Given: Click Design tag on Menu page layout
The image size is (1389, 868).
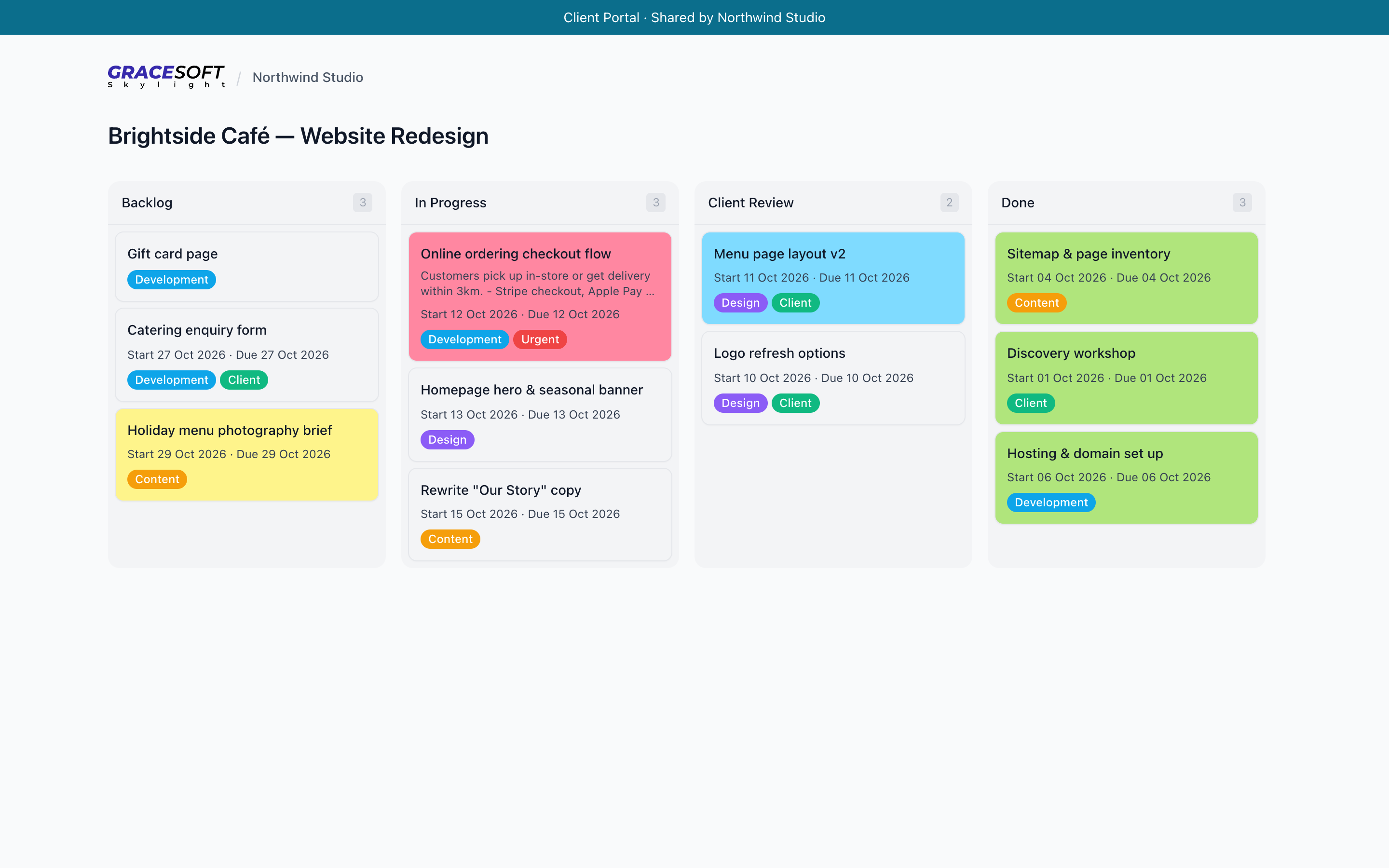Looking at the screenshot, I should [x=740, y=302].
